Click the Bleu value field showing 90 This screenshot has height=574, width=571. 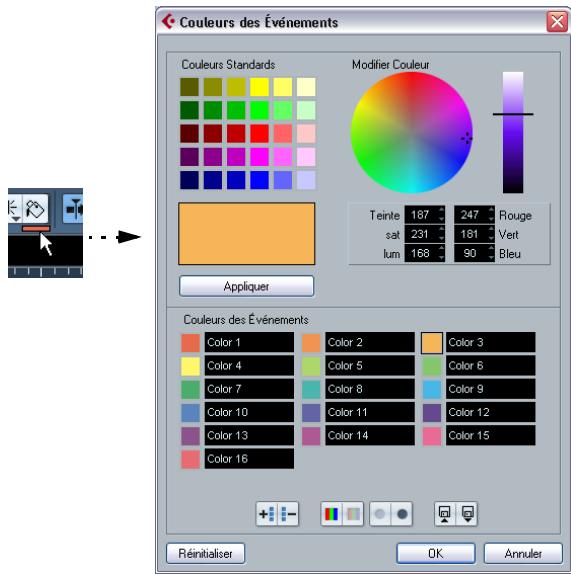pyautogui.click(x=470, y=253)
